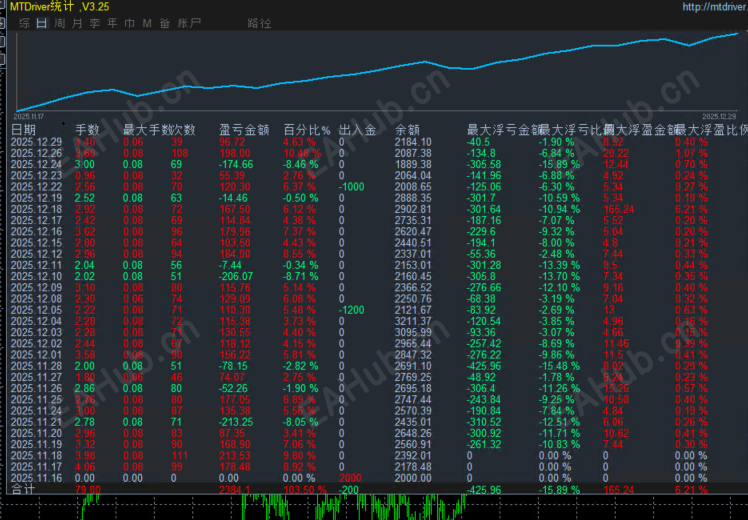
Task: Switch to the 年 yearly tab
Action: coord(113,23)
